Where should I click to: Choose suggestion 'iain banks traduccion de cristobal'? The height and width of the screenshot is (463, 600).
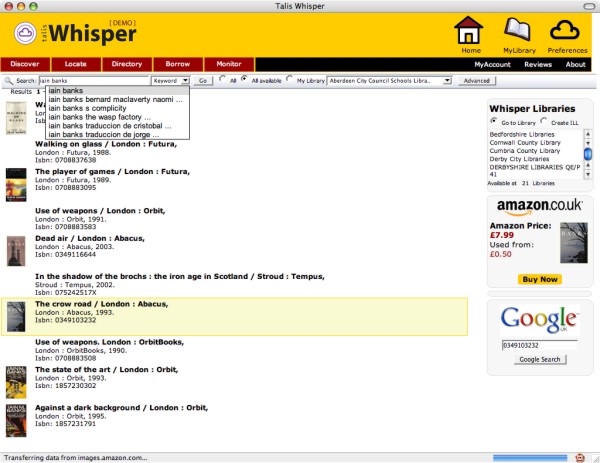click(117, 126)
